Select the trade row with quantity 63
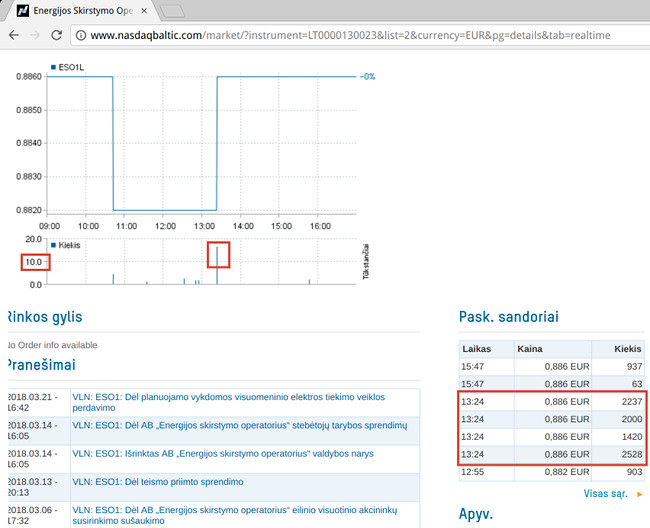 point(551,384)
